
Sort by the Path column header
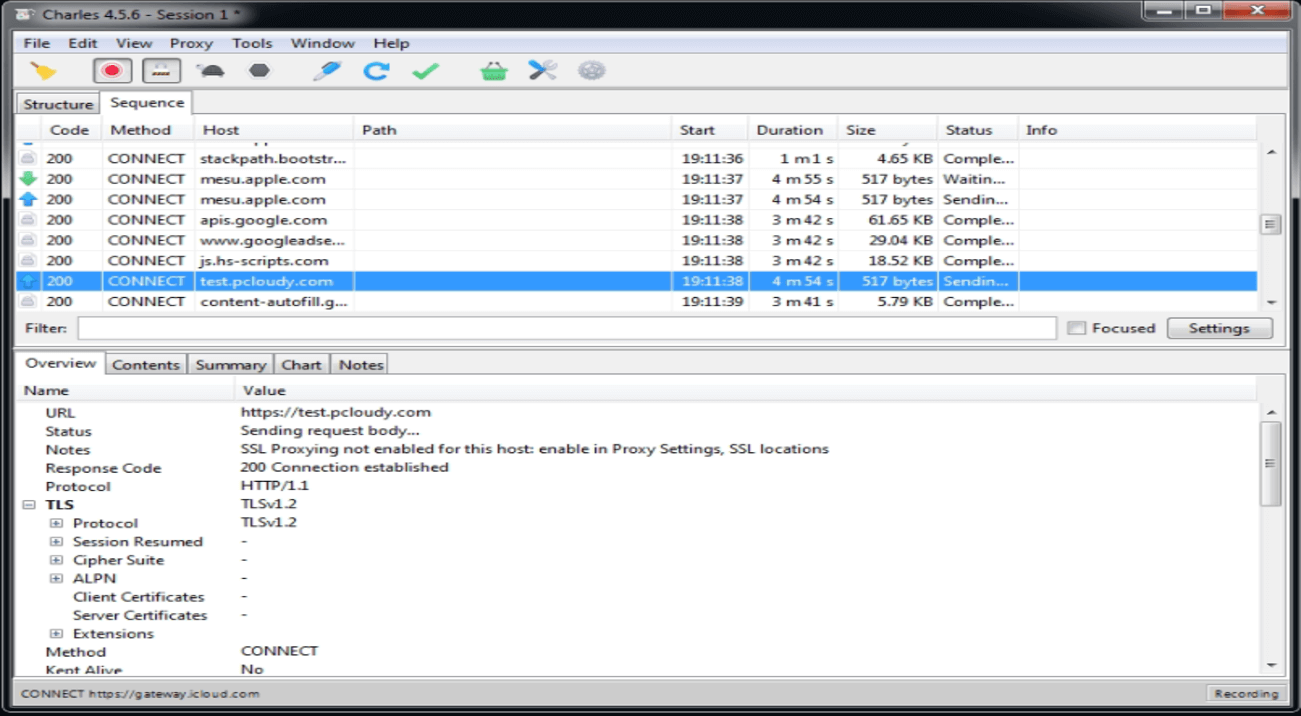(x=513, y=130)
